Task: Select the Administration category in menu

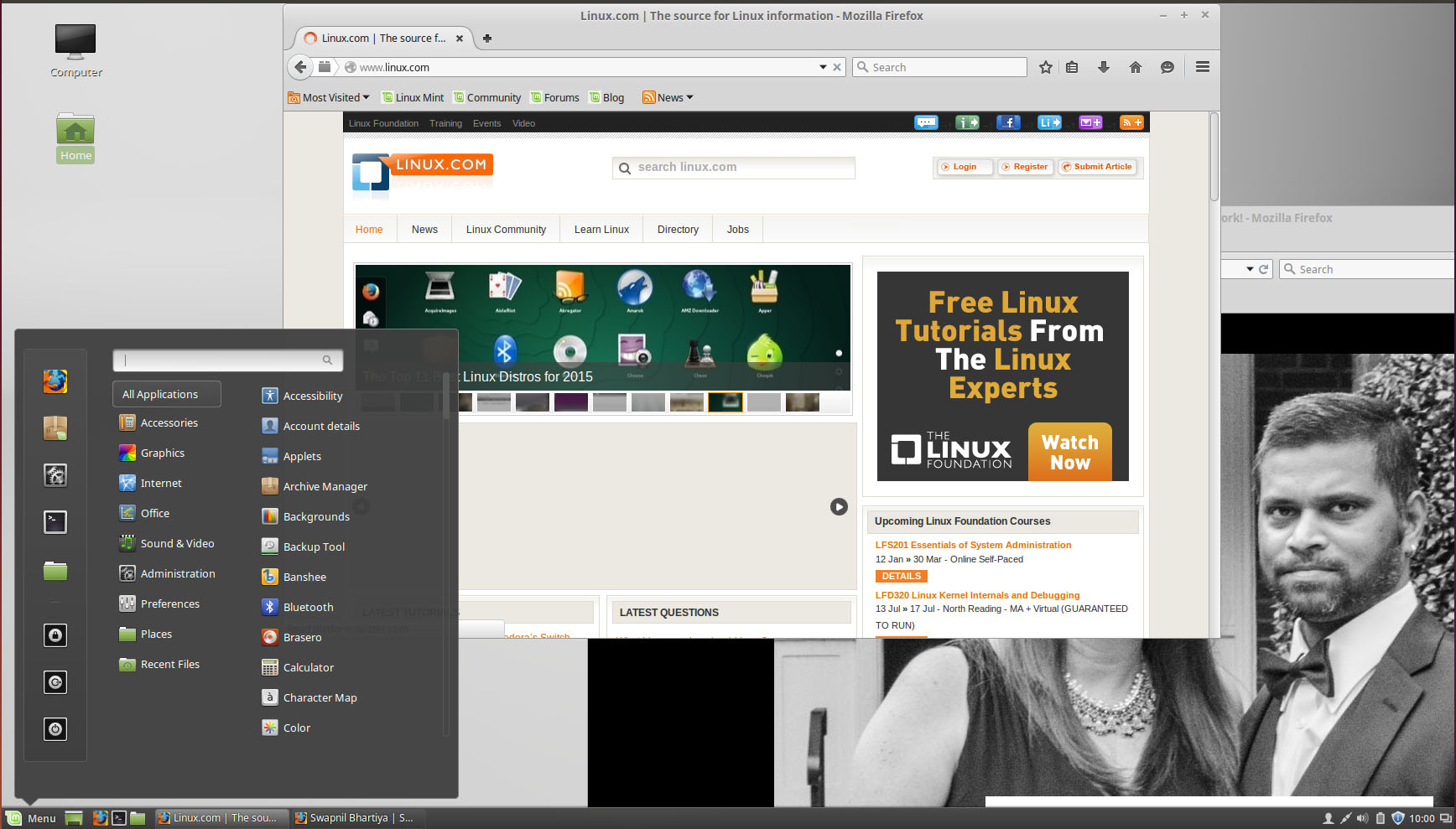Action: 177,574
